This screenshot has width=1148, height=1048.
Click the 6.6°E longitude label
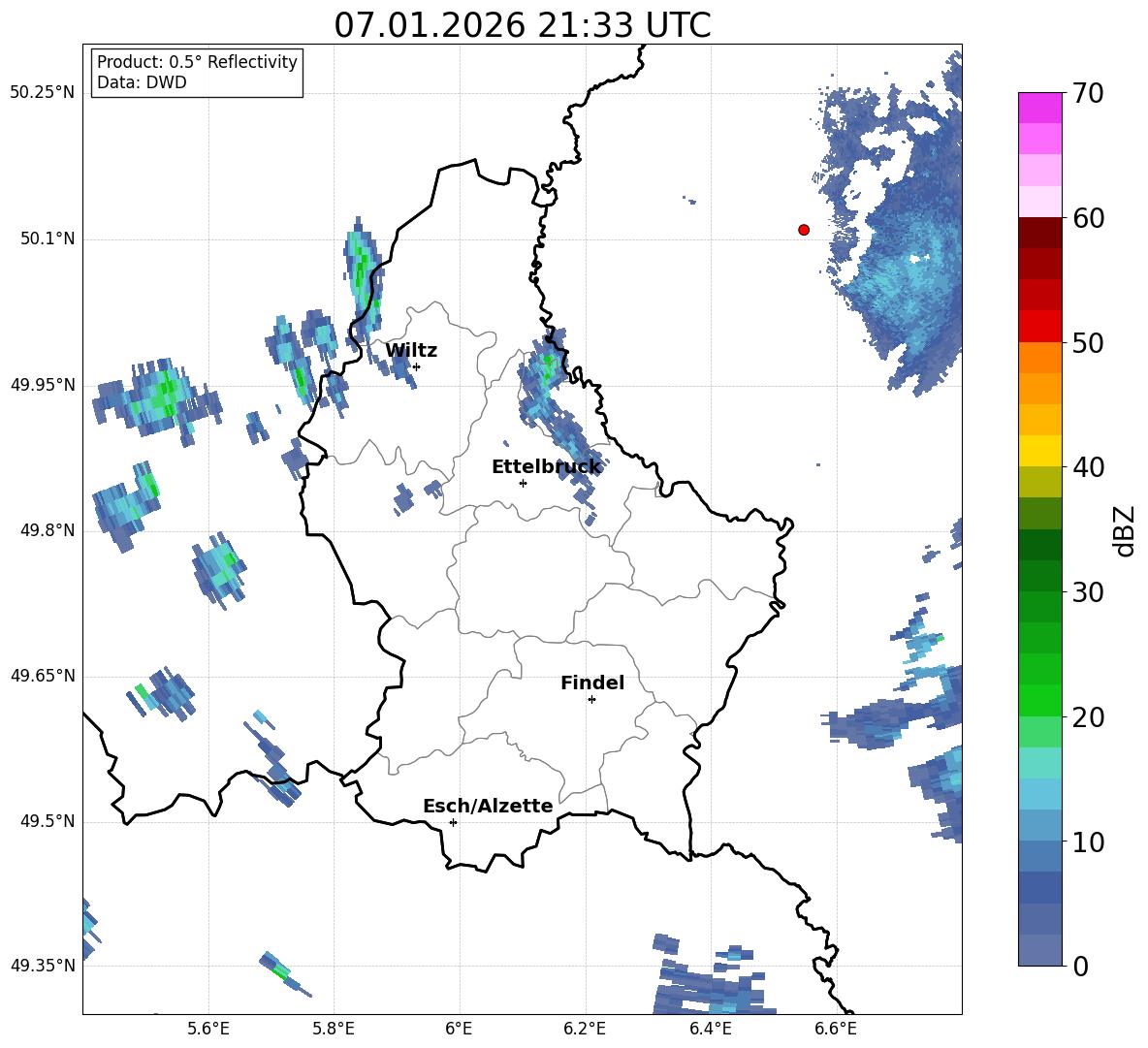(836, 1029)
